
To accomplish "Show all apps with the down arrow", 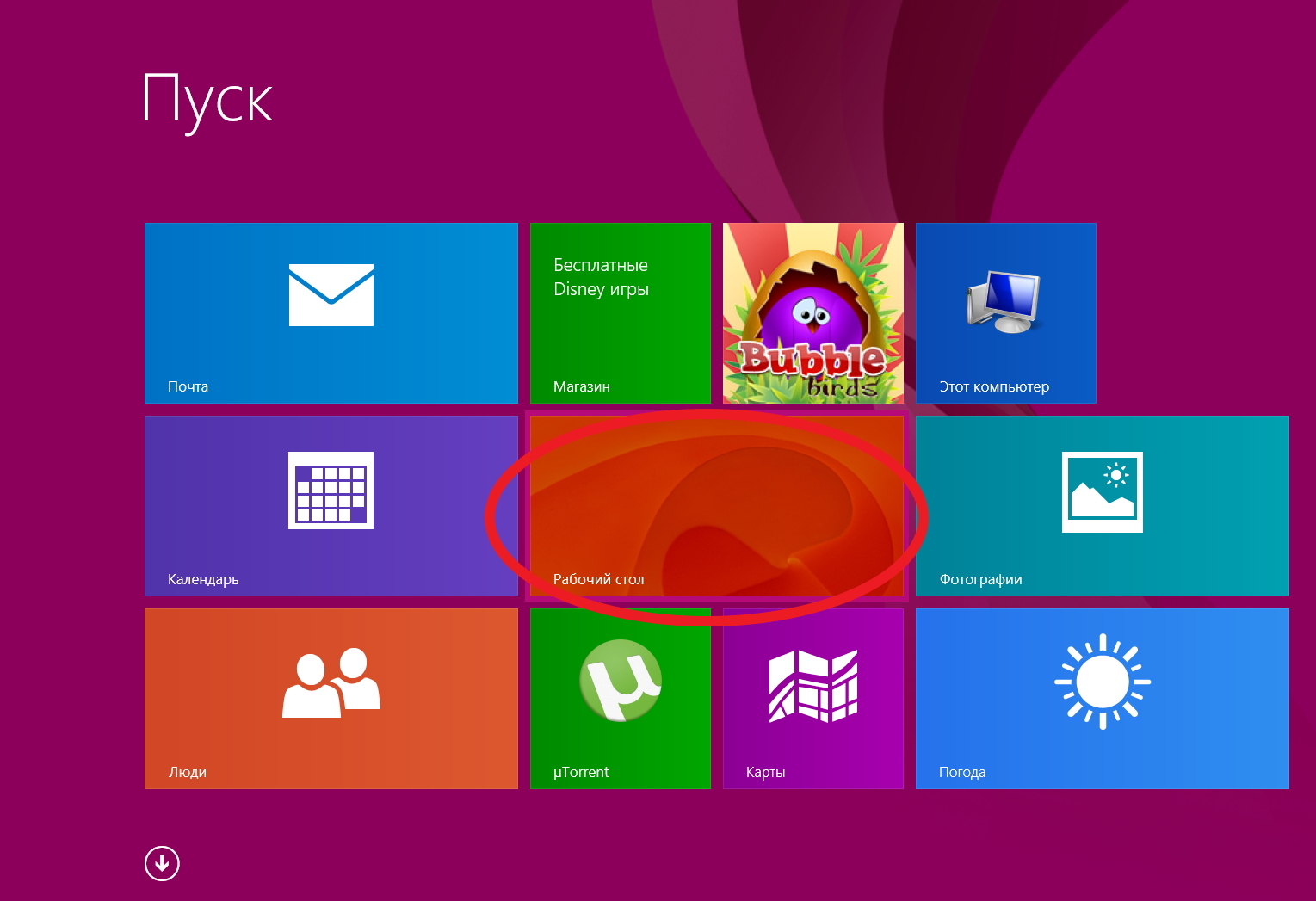I will click(162, 863).
